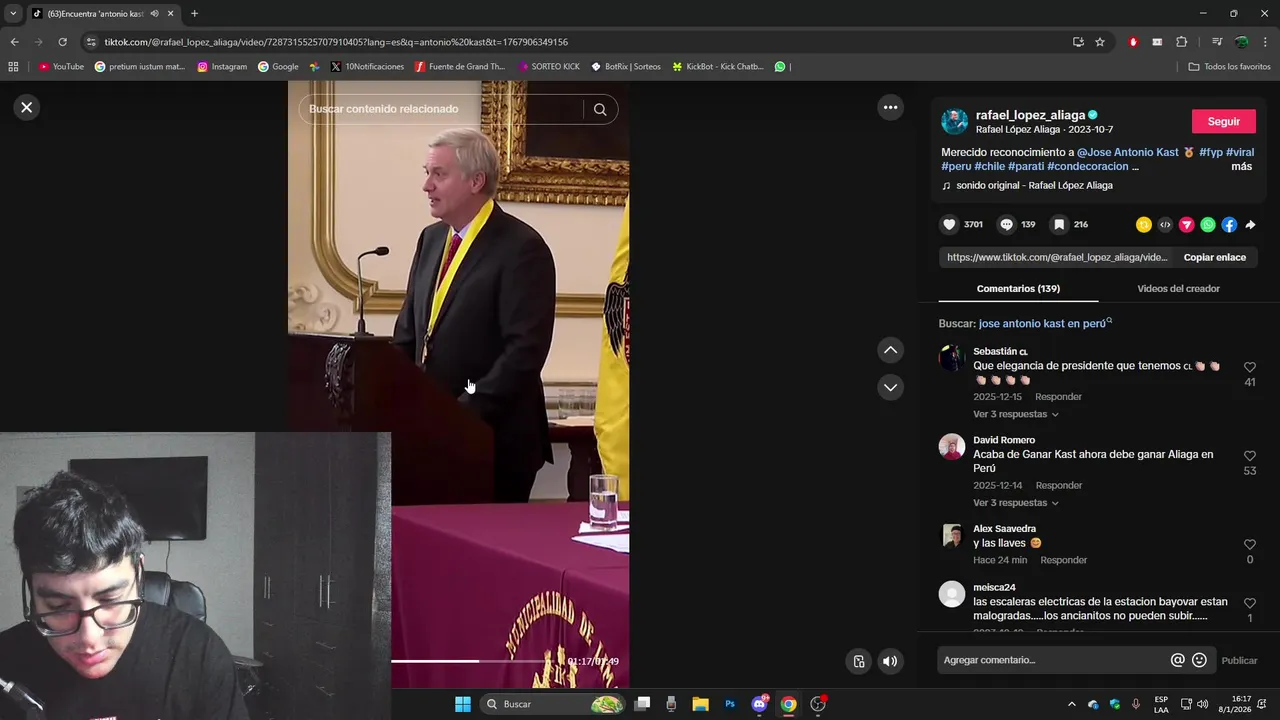Go to next video with down chevron
Viewport: 1280px width, 720px height.
coord(890,387)
